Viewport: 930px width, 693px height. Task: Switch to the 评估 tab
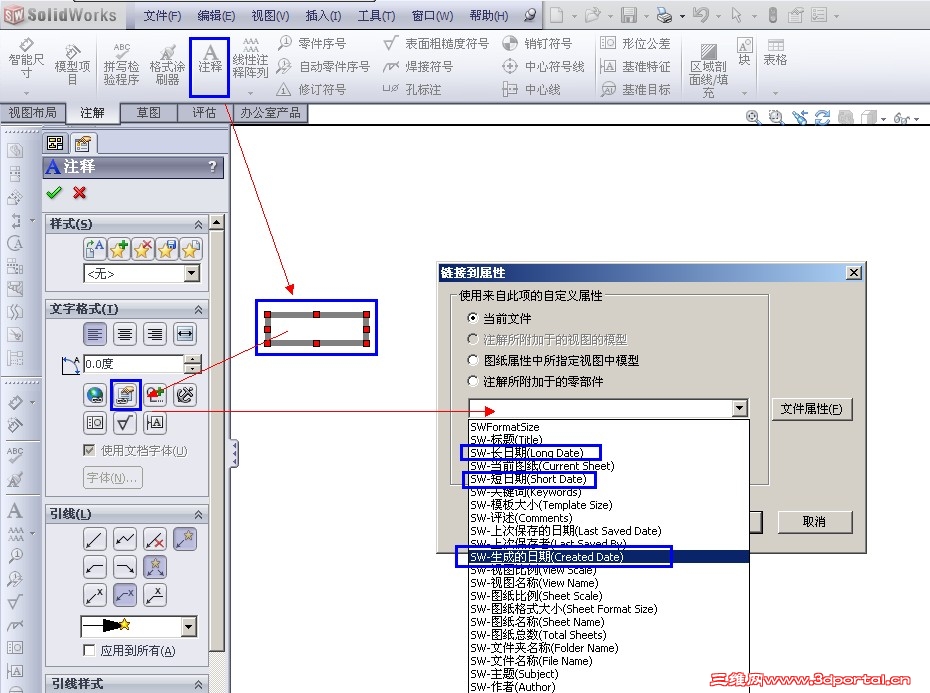click(204, 112)
